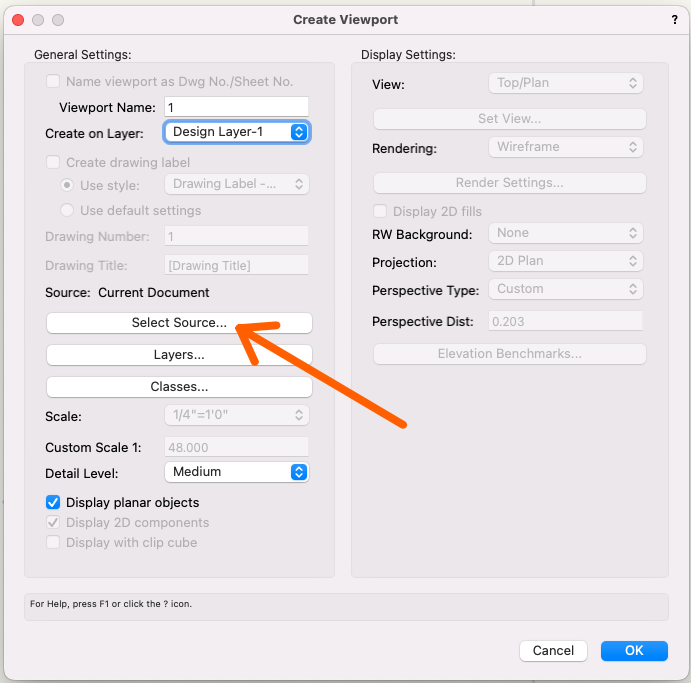Confirm with the OK button
Viewport: 691px width, 683px height.
point(634,650)
